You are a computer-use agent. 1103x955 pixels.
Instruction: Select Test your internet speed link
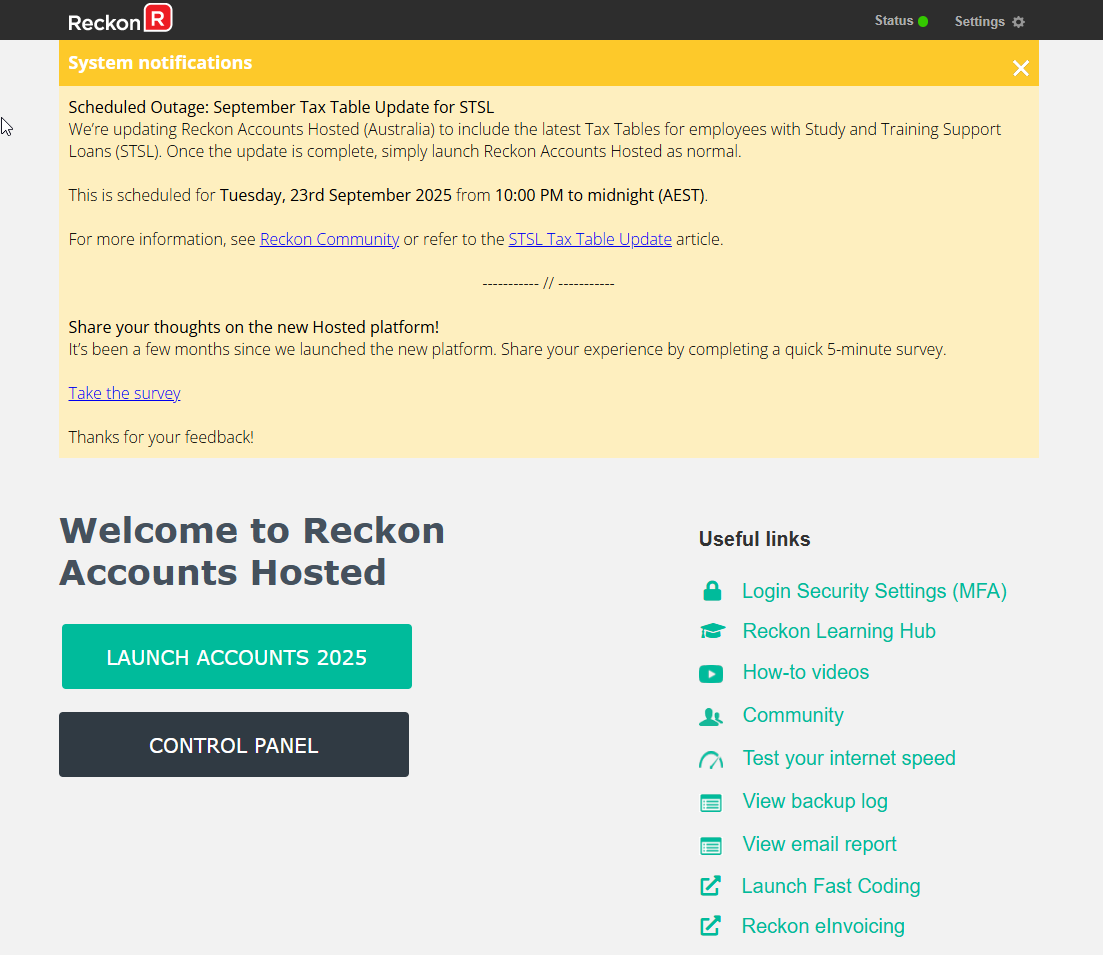point(849,758)
